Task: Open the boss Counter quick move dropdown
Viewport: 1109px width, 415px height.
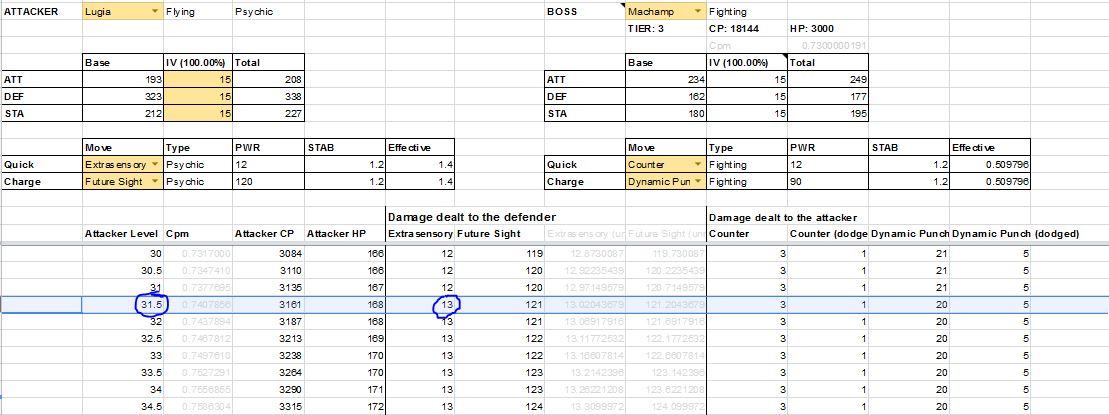Action: (x=695, y=164)
